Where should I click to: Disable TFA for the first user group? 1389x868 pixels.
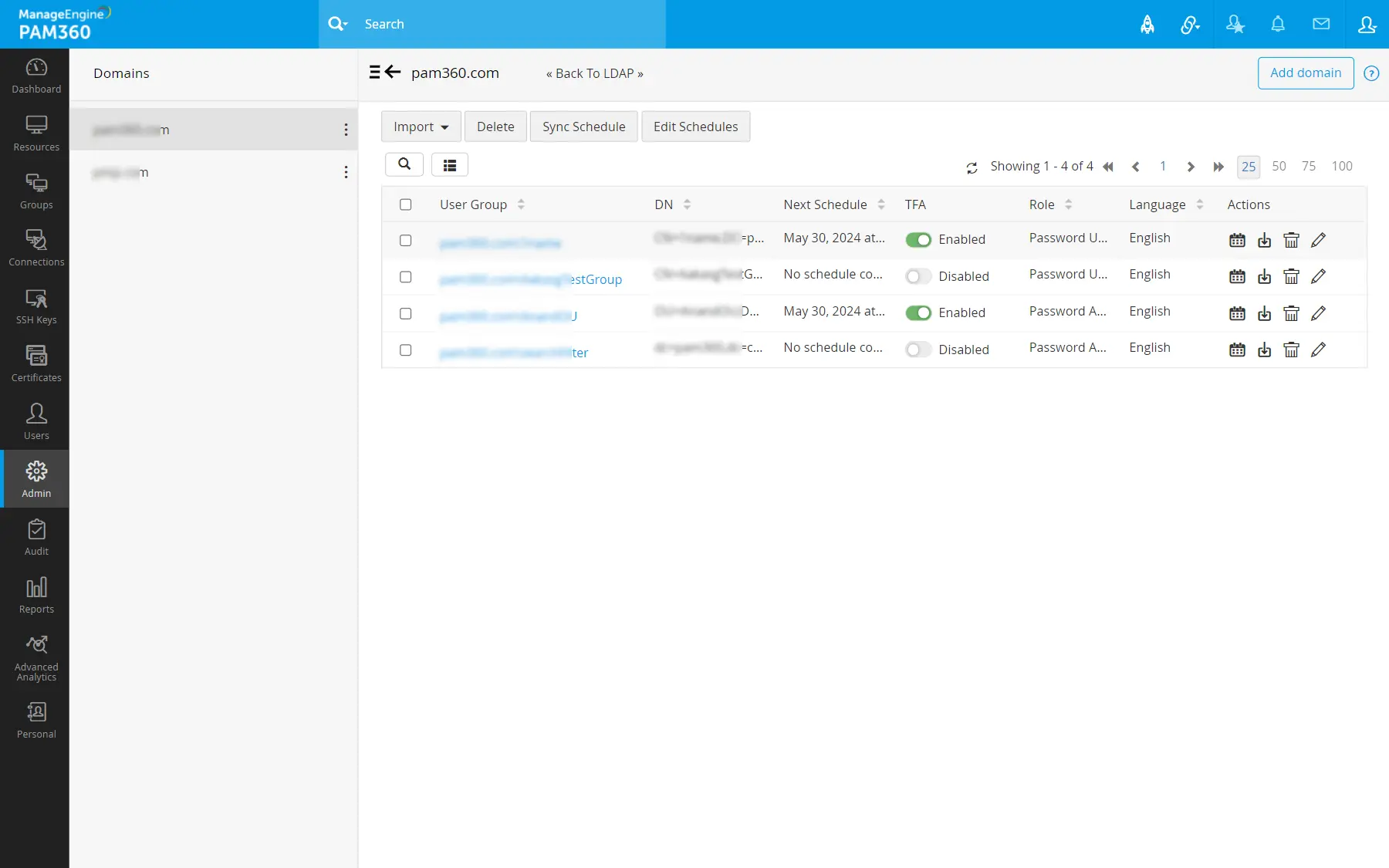pos(918,240)
